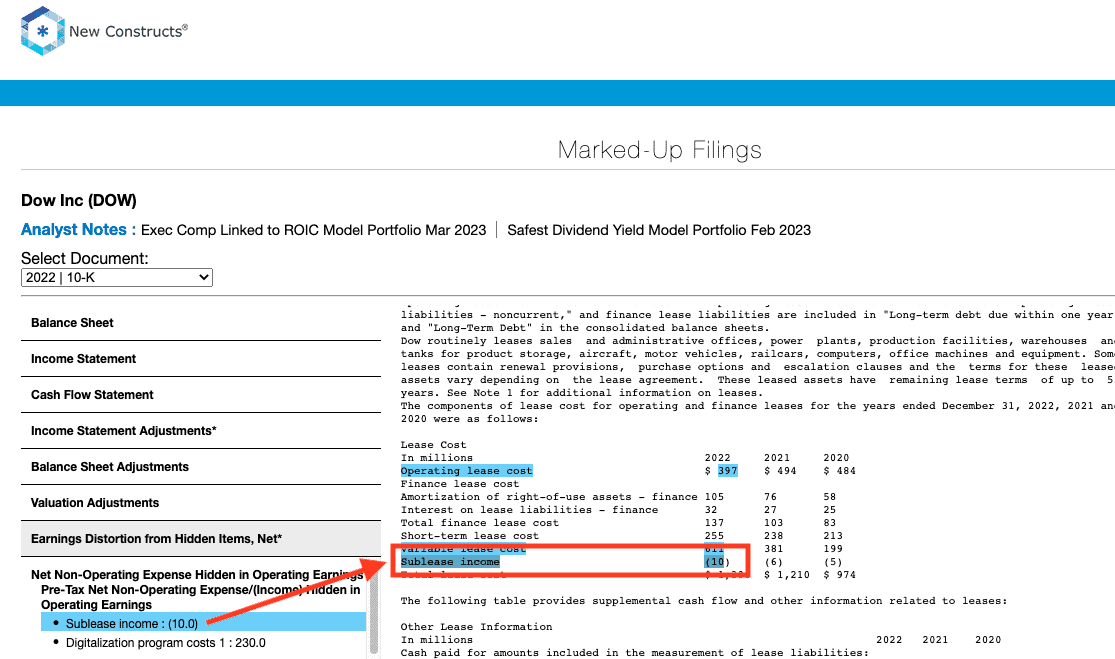The width and height of the screenshot is (1115, 659).
Task: Click the New Constructs brand name text
Action: (x=128, y=31)
